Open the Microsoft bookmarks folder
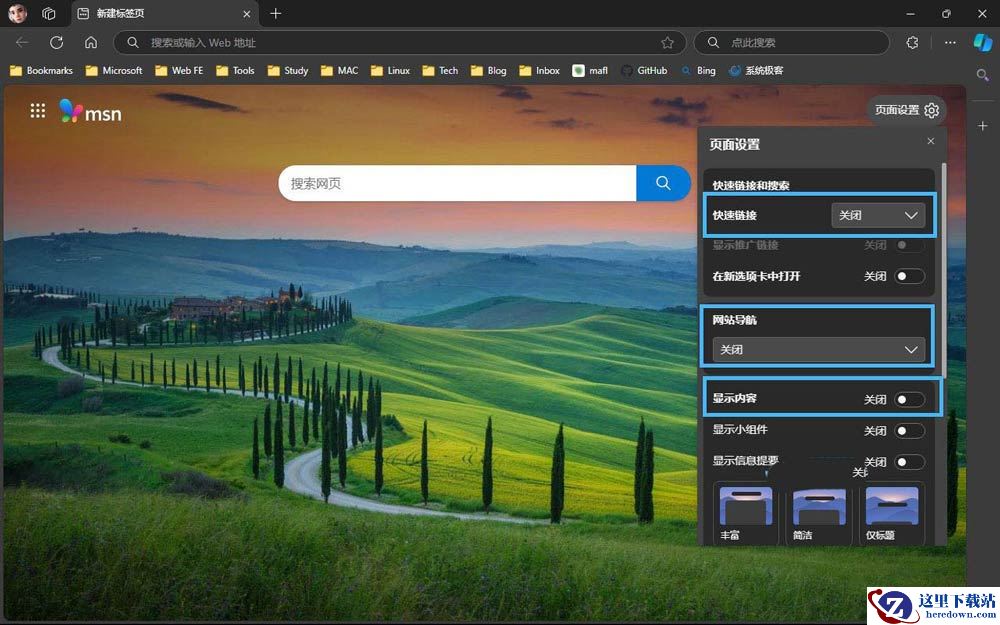This screenshot has width=1000, height=625. point(114,71)
